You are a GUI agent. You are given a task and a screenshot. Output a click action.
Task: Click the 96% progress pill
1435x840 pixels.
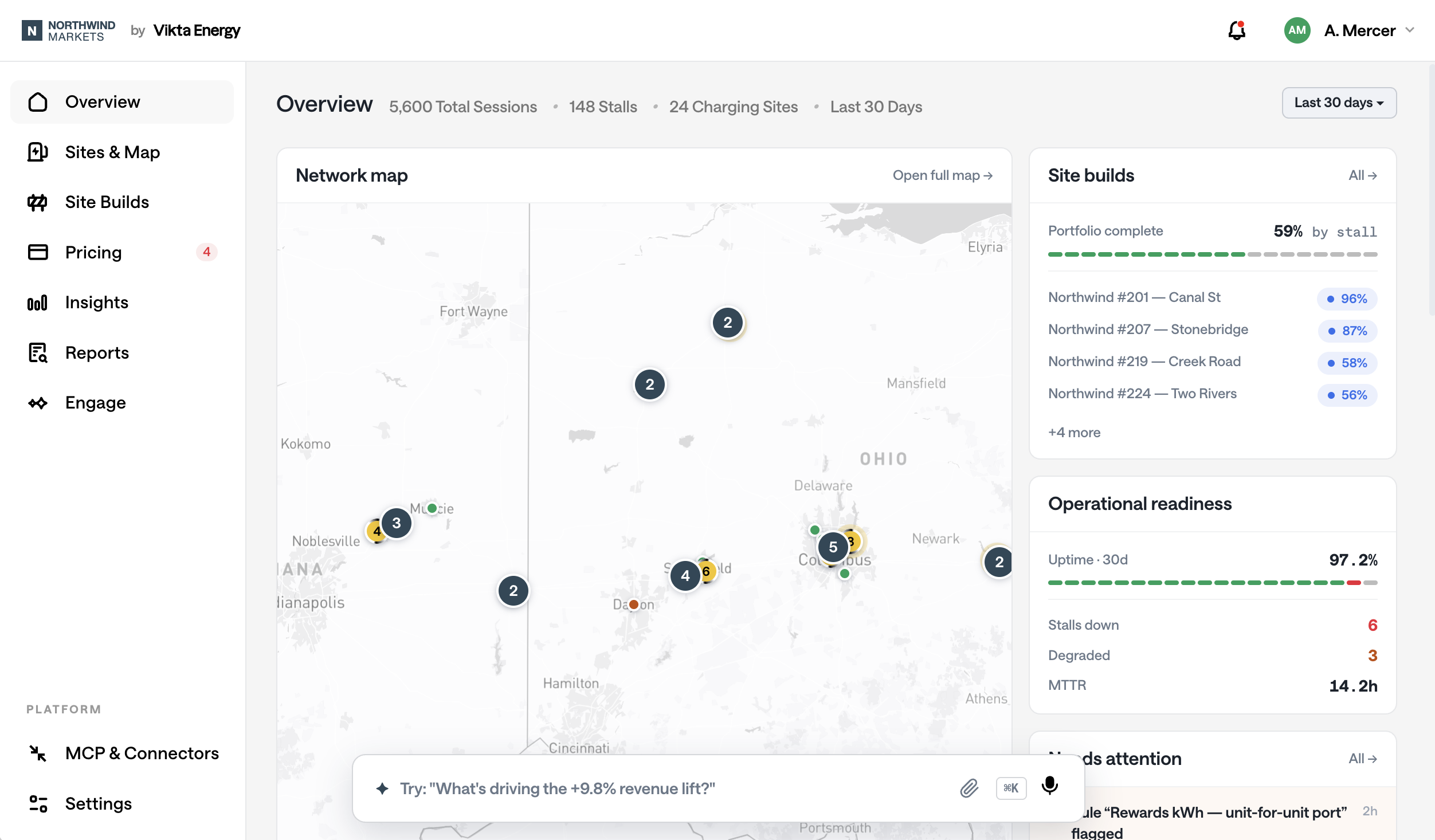(1347, 299)
